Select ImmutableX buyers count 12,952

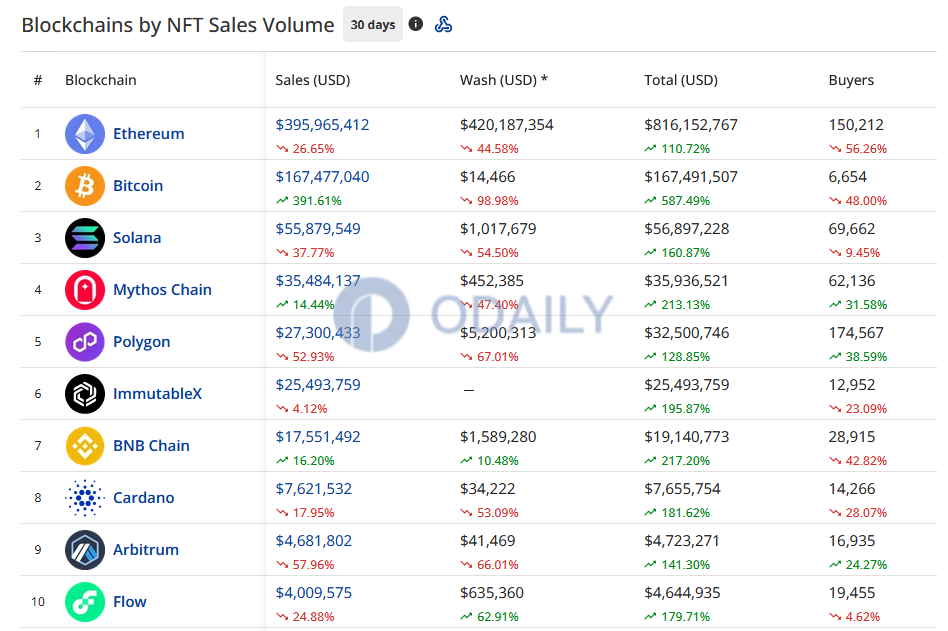tap(852, 384)
